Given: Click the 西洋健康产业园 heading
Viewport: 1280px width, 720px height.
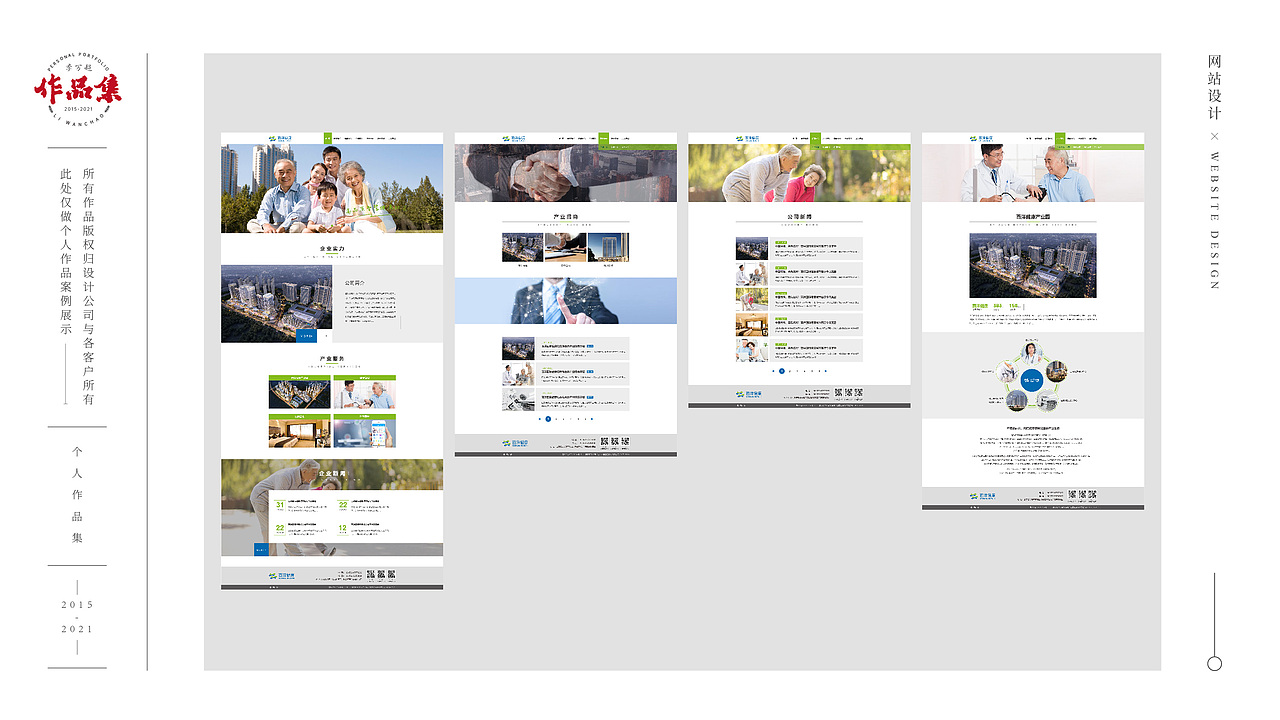Looking at the screenshot, I should tap(1033, 216).
